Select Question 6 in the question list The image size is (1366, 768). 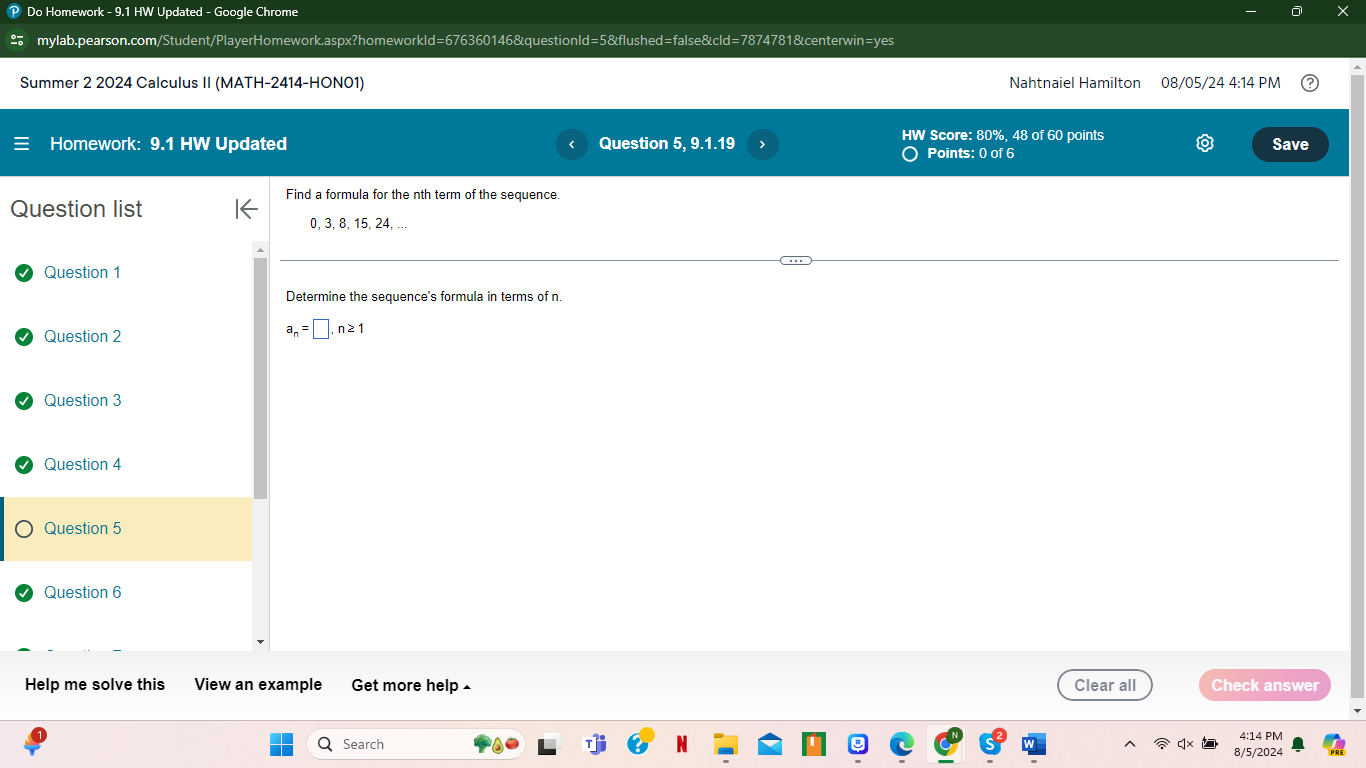click(82, 592)
